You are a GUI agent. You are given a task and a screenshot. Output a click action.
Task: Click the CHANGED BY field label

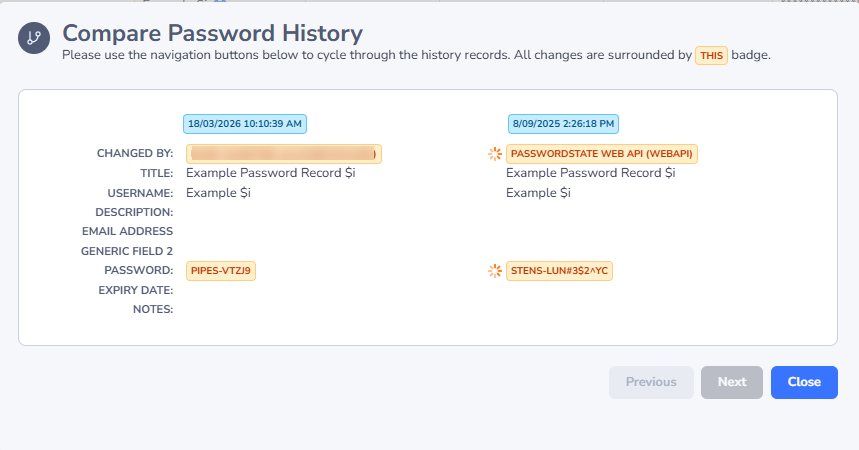[135, 154]
